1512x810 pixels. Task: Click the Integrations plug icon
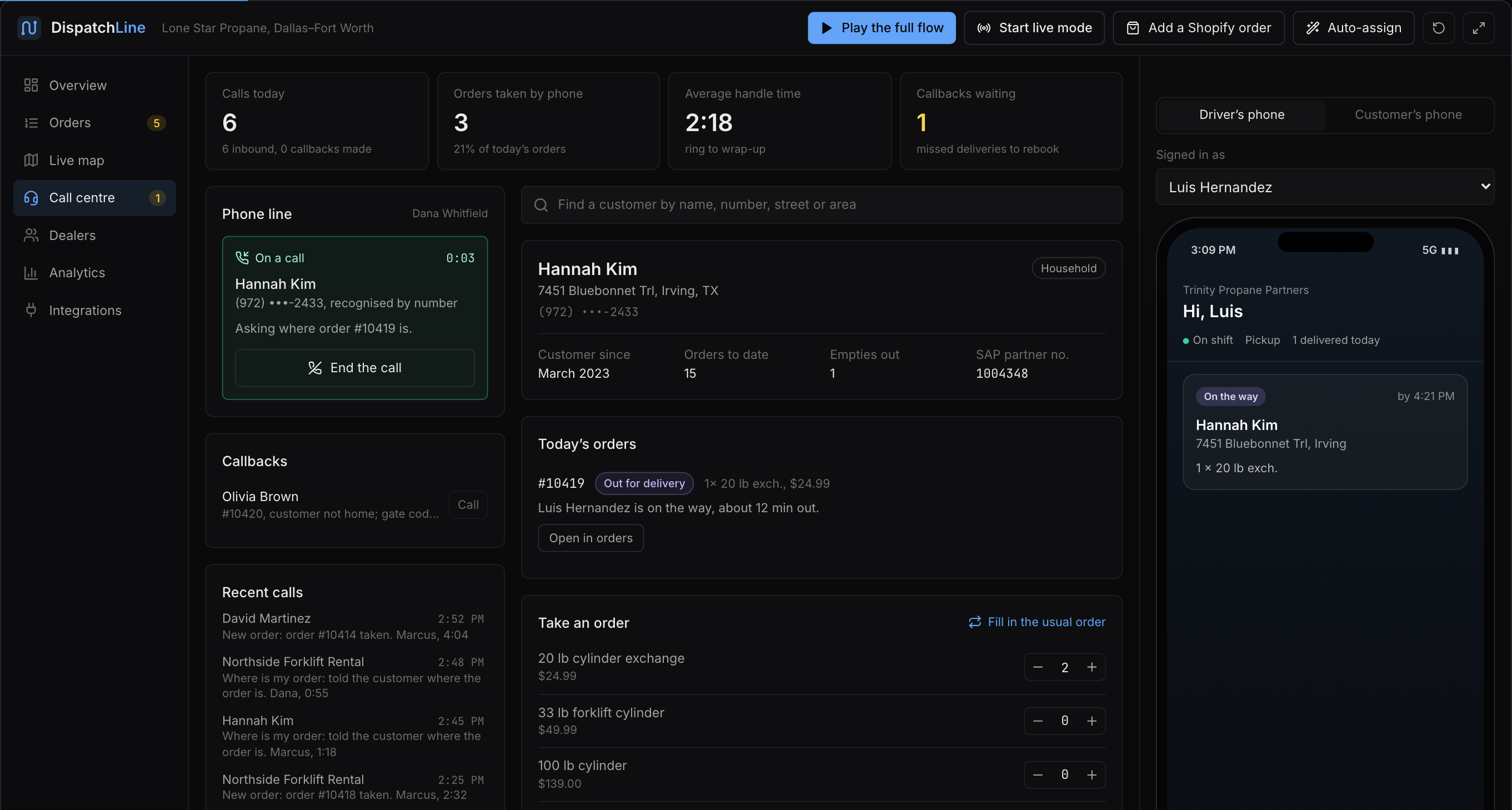tap(31, 310)
